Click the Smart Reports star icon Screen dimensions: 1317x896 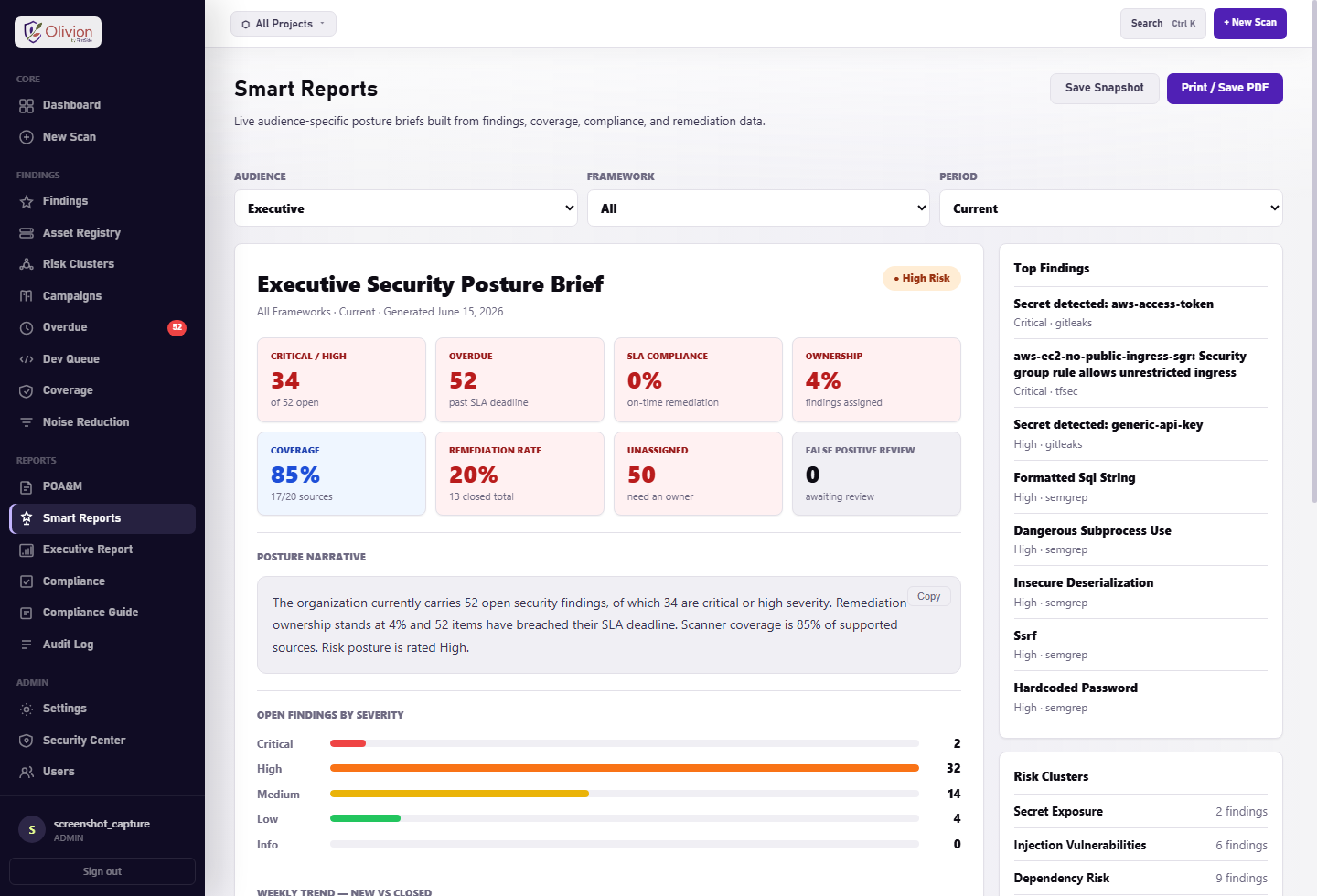click(x=27, y=518)
